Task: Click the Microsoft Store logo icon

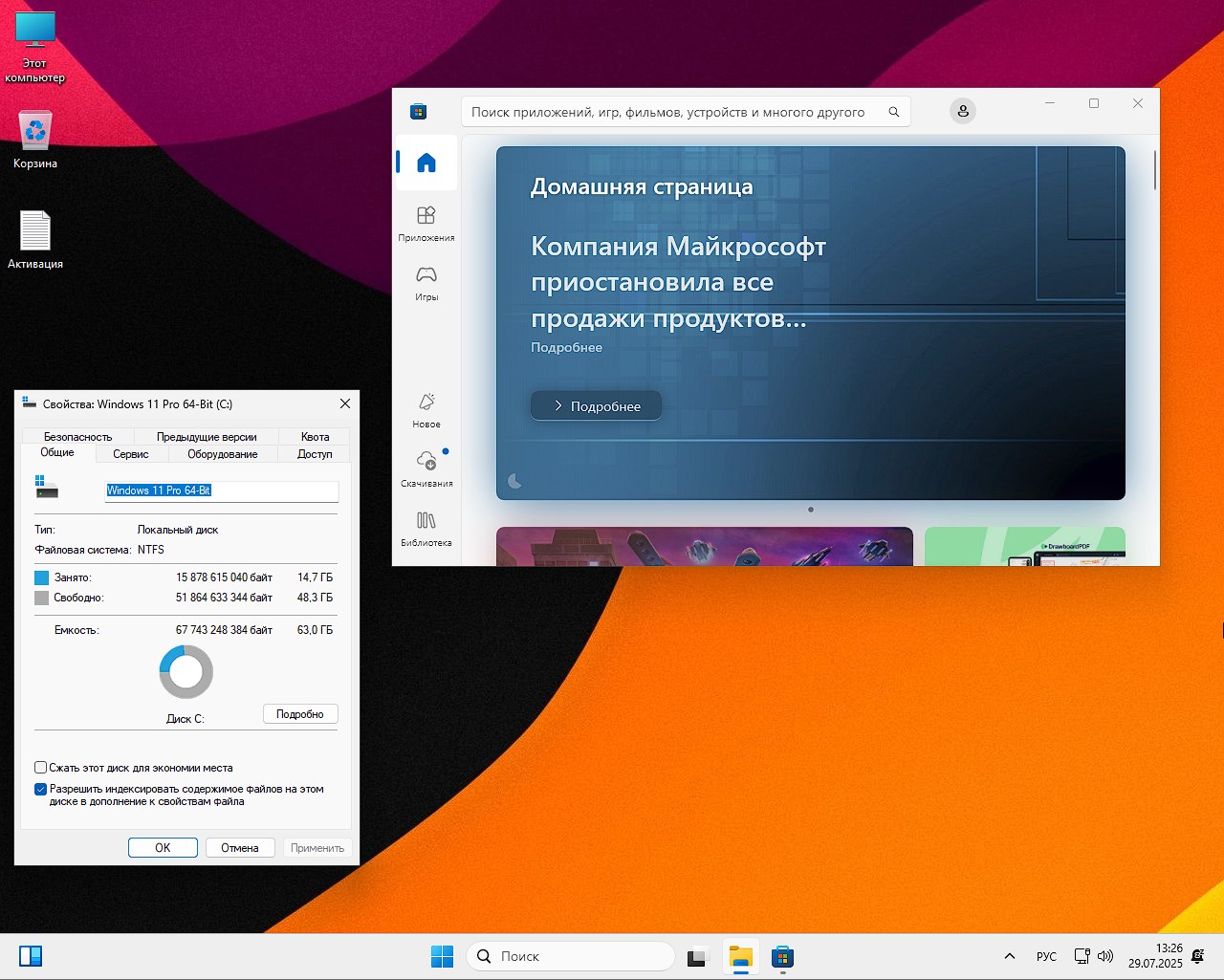Action: pos(418,112)
